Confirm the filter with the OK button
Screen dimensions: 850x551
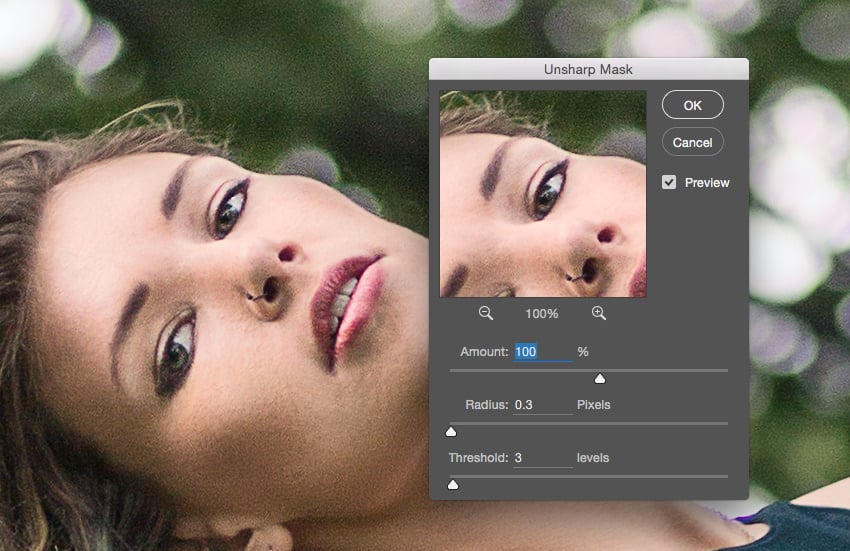pos(692,105)
